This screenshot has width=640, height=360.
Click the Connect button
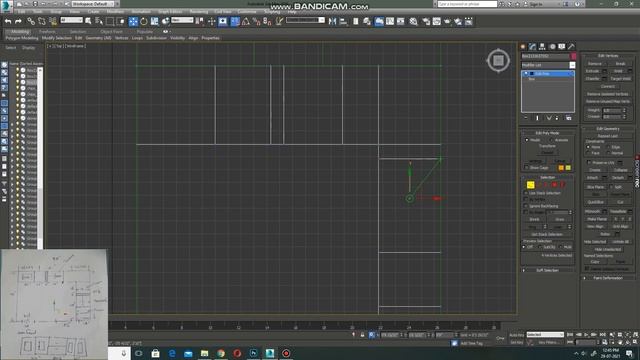pyautogui.click(x=608, y=87)
